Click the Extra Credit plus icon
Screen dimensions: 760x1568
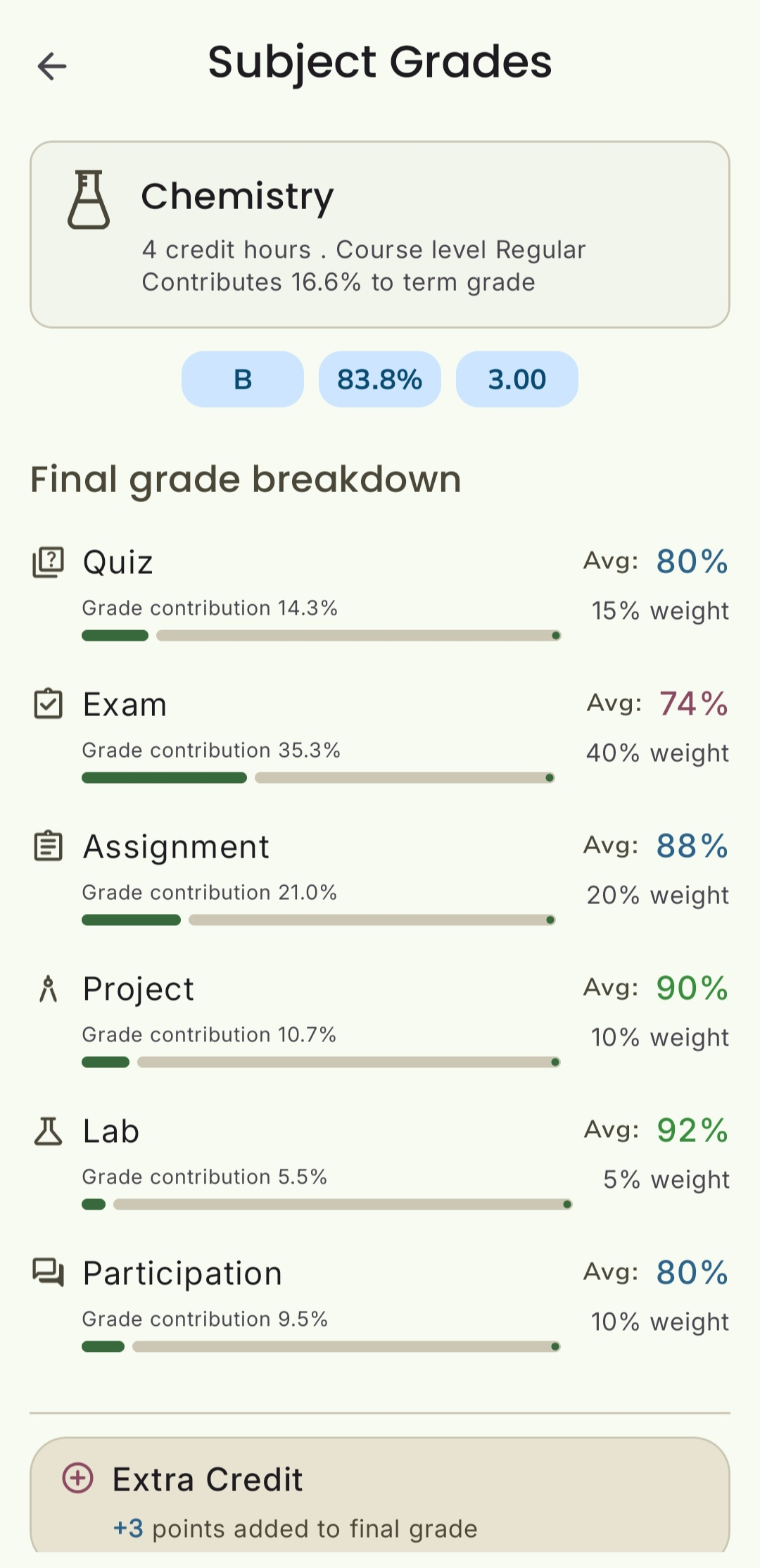point(77,1478)
